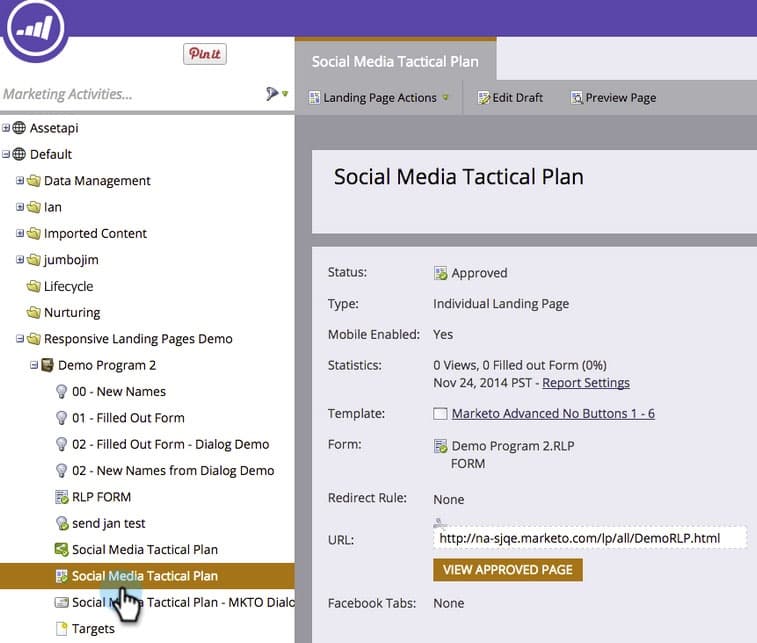Click the Social Media Tactical Plan page heading
The height and width of the screenshot is (643, 757).
click(x=459, y=177)
